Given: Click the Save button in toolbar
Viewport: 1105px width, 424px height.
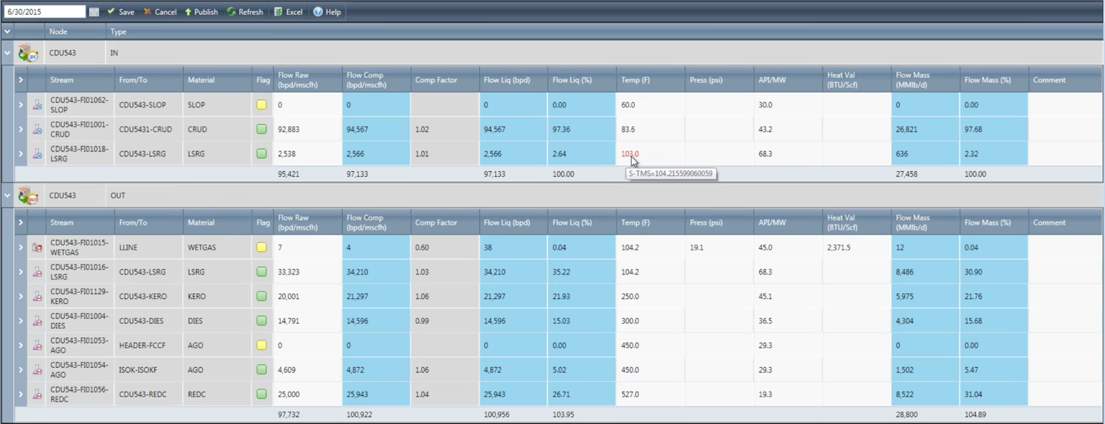Looking at the screenshot, I should pos(120,12).
